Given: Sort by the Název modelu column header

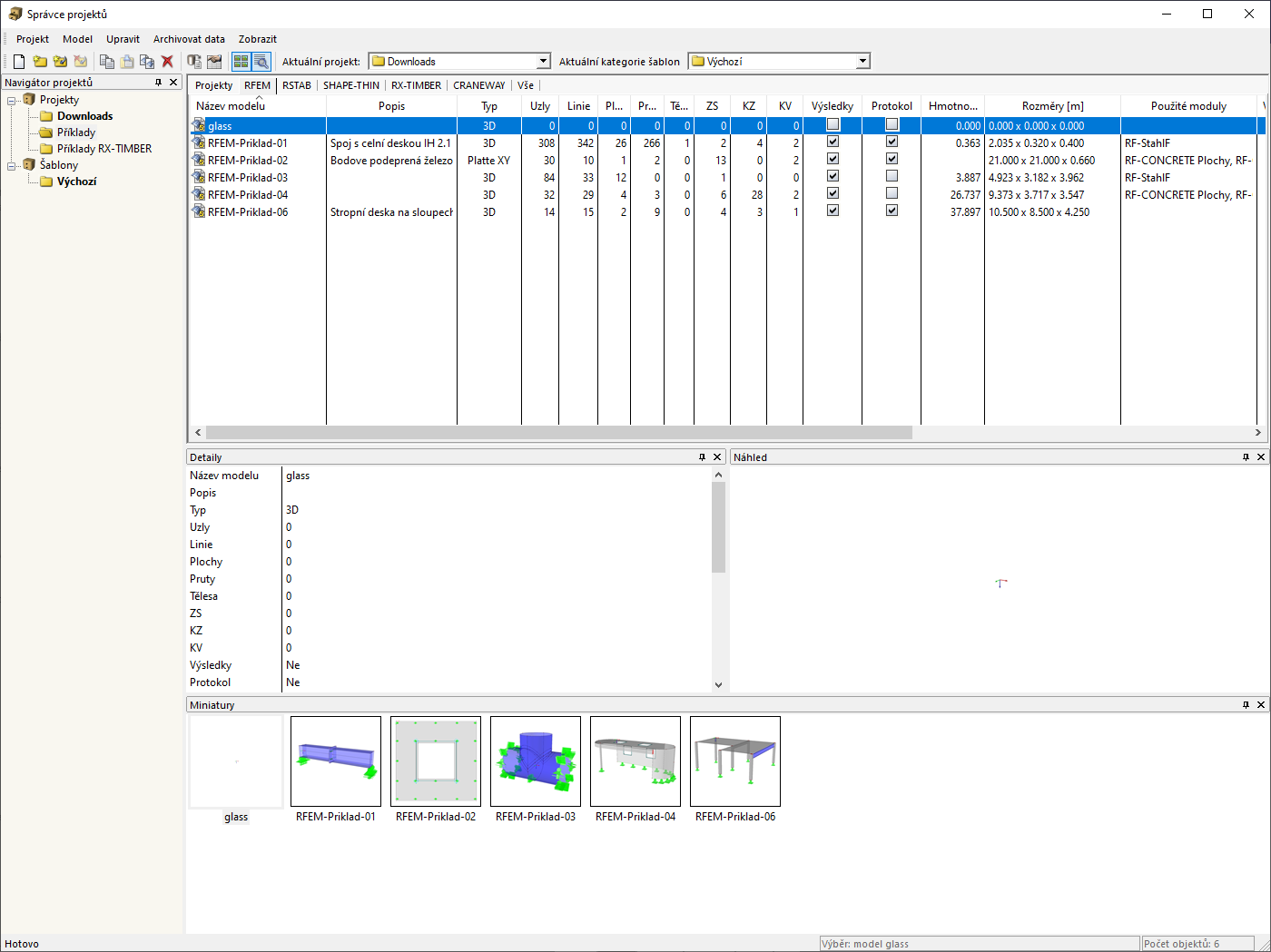Looking at the screenshot, I should pyautogui.click(x=258, y=106).
